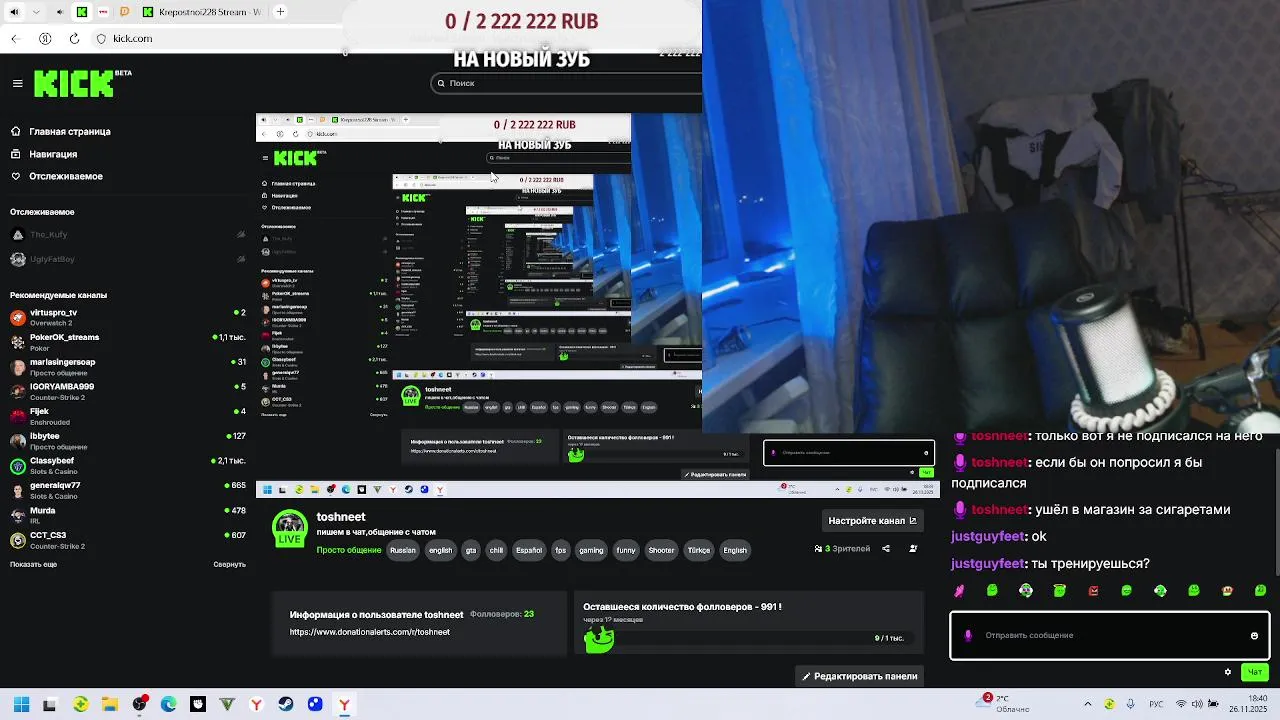Click toshneet LIVE avatar
Screen dimensions: 1280x720
click(x=290, y=528)
